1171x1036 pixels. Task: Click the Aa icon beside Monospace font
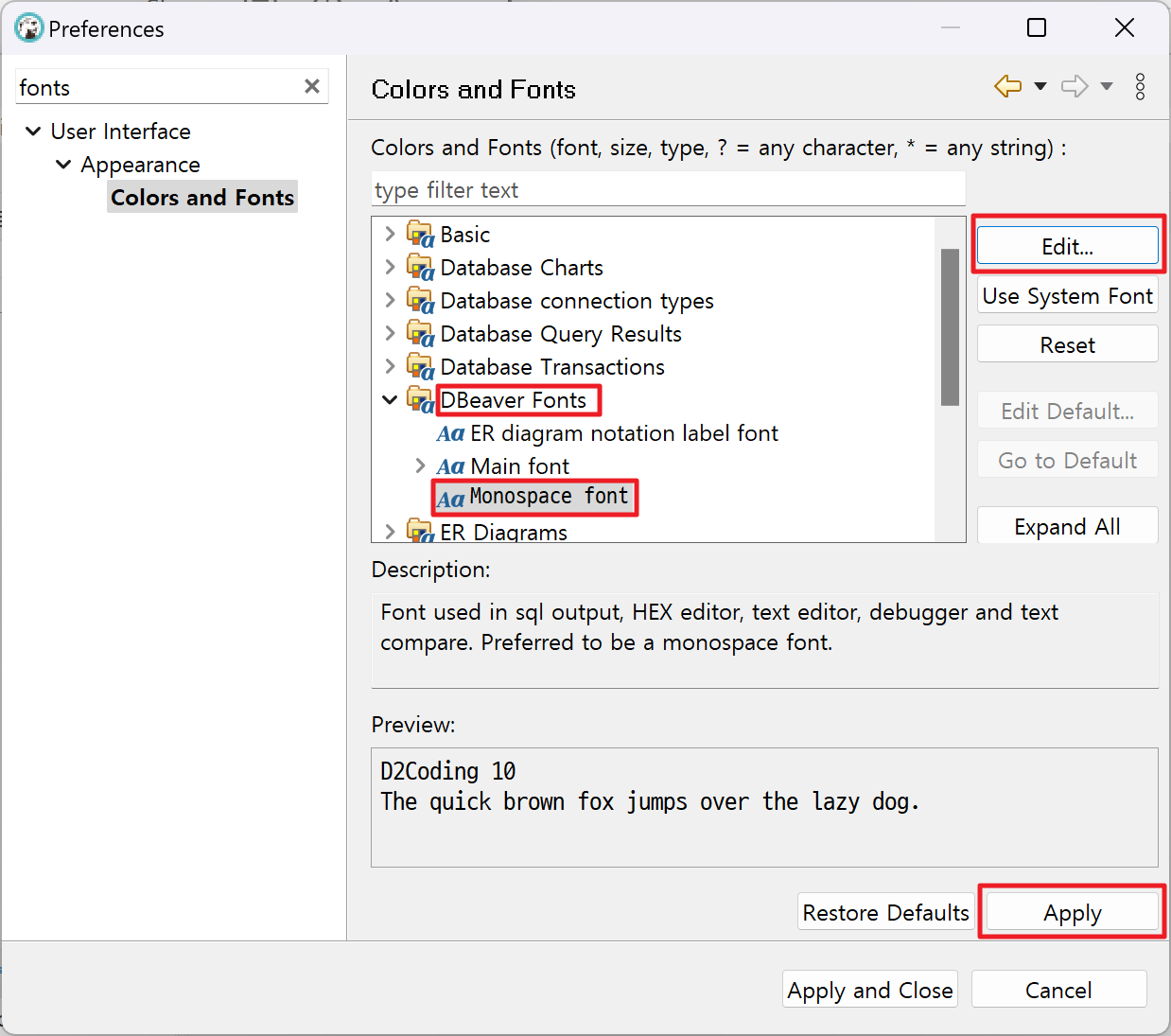point(450,499)
